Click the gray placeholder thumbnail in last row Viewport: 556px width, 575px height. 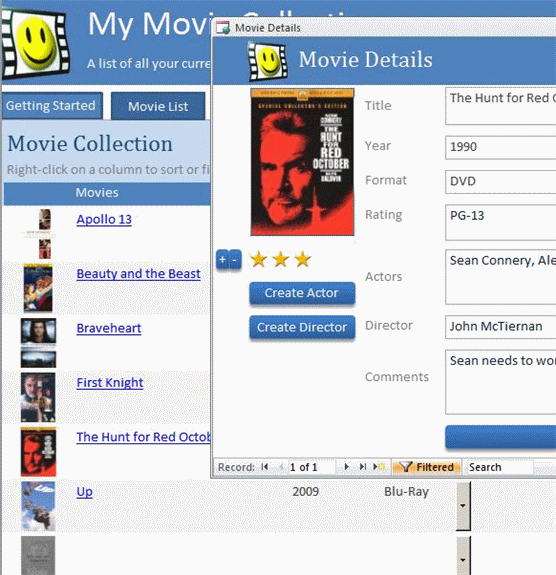[x=38, y=556]
